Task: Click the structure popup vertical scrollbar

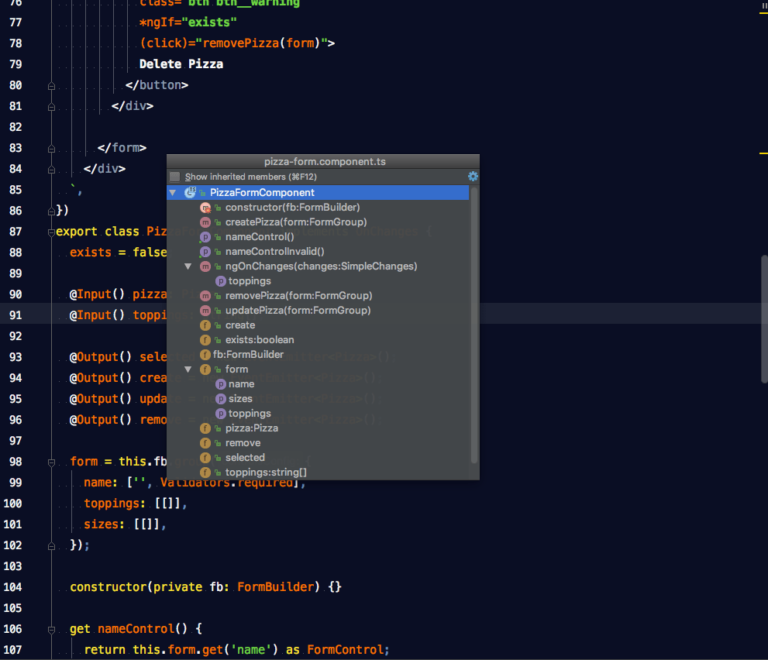Action: click(x=474, y=330)
